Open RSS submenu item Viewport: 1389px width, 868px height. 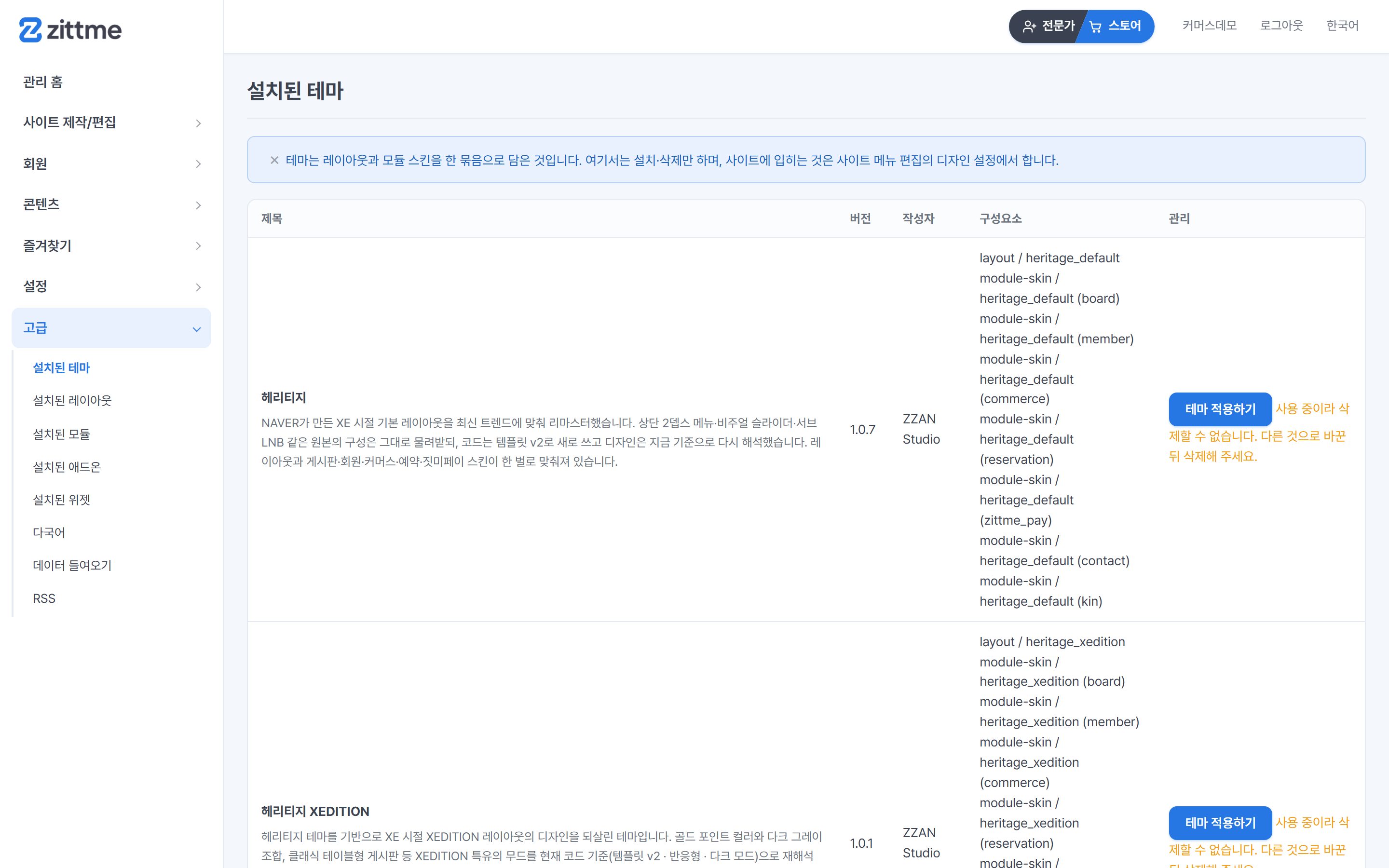coord(44,598)
